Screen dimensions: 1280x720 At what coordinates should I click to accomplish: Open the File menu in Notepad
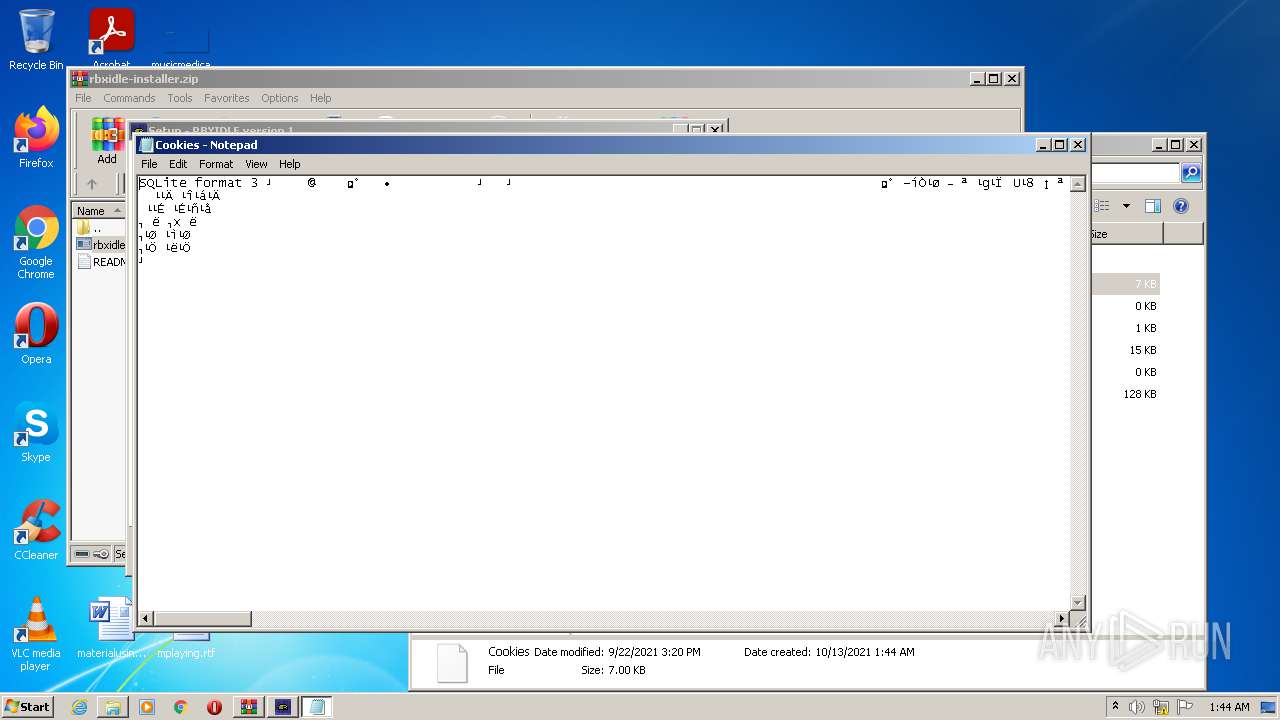149,164
